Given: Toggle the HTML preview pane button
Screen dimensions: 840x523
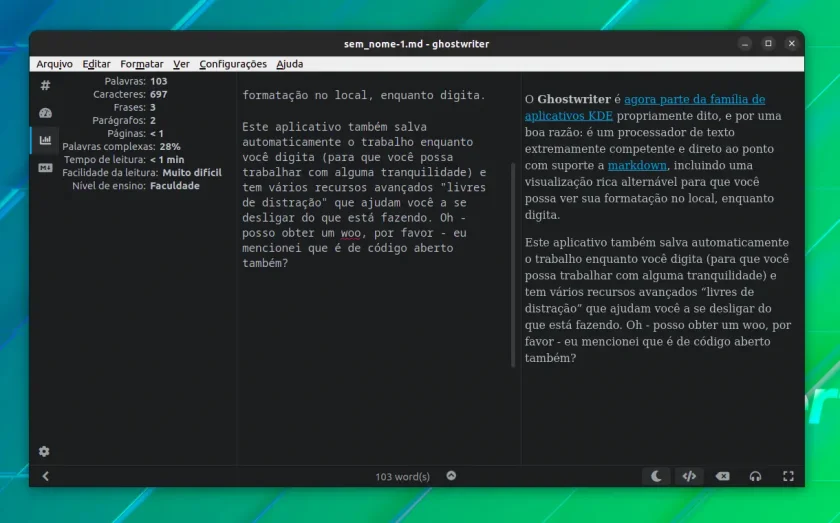Looking at the screenshot, I should (689, 476).
